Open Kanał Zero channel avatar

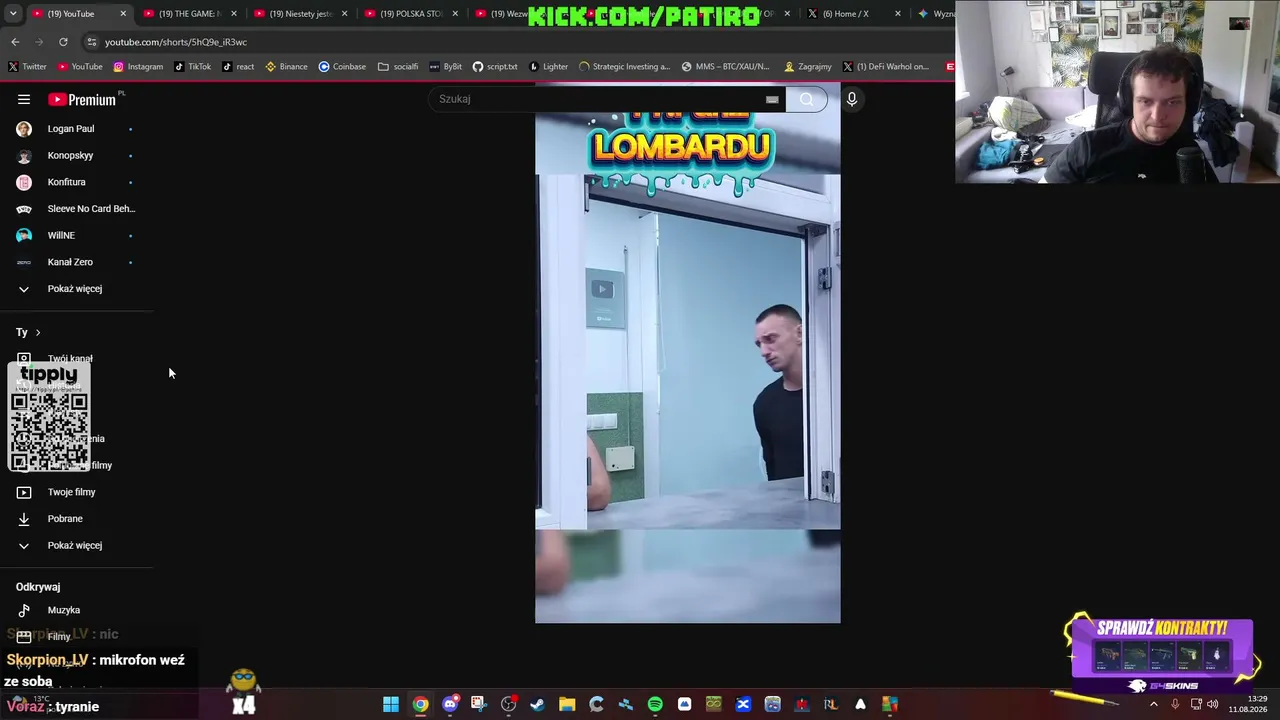click(24, 262)
